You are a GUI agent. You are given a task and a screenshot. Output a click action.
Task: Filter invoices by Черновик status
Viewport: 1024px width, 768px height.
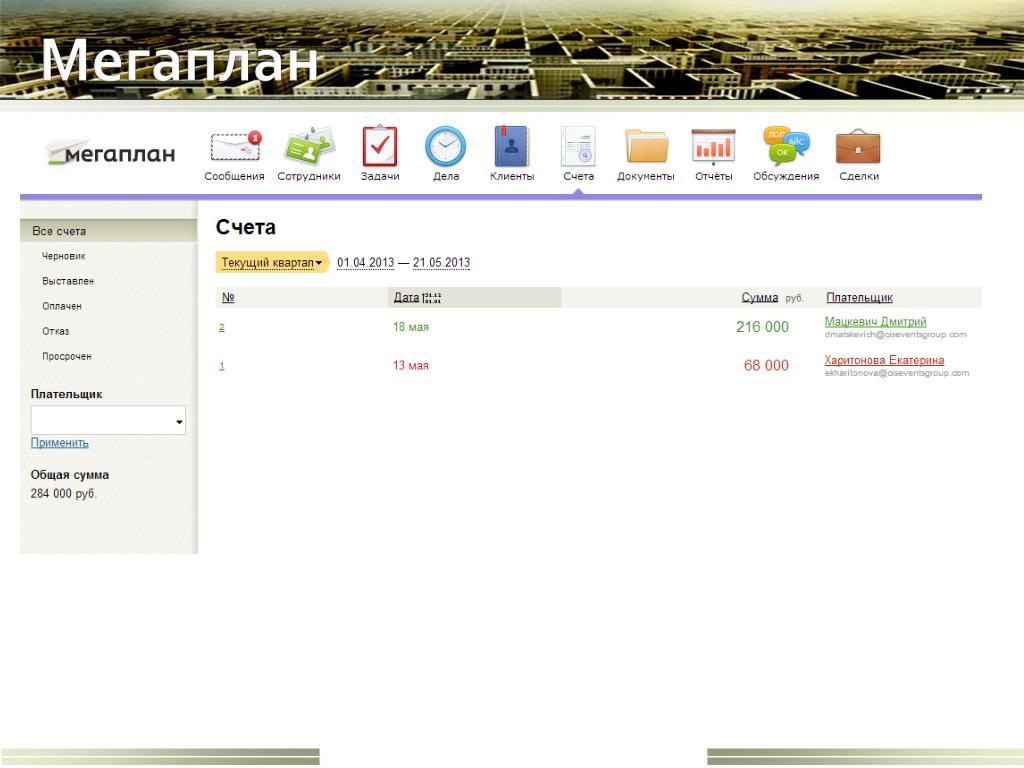tap(63, 256)
